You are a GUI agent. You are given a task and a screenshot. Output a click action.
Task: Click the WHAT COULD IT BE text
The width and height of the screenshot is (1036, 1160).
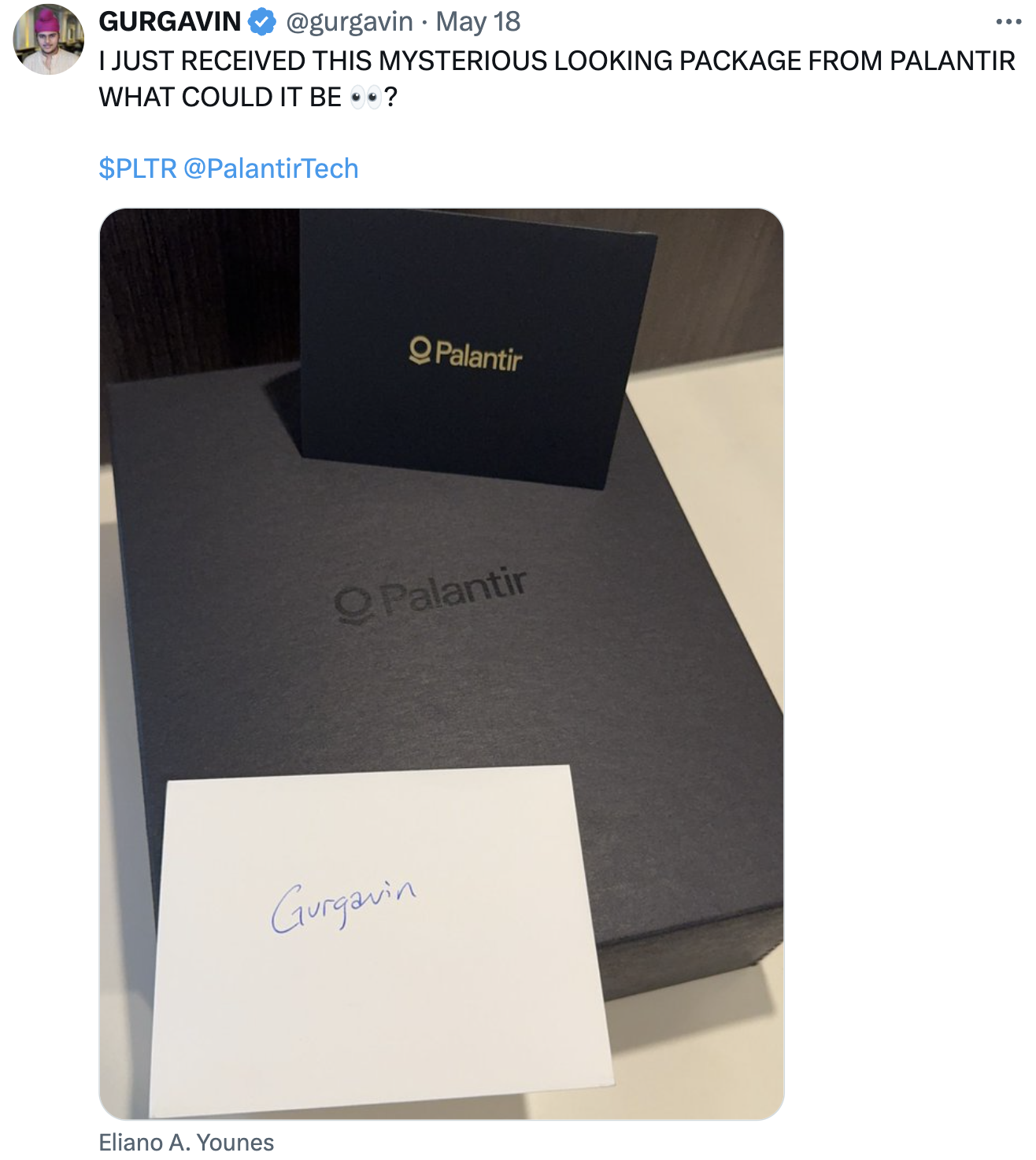point(220,98)
